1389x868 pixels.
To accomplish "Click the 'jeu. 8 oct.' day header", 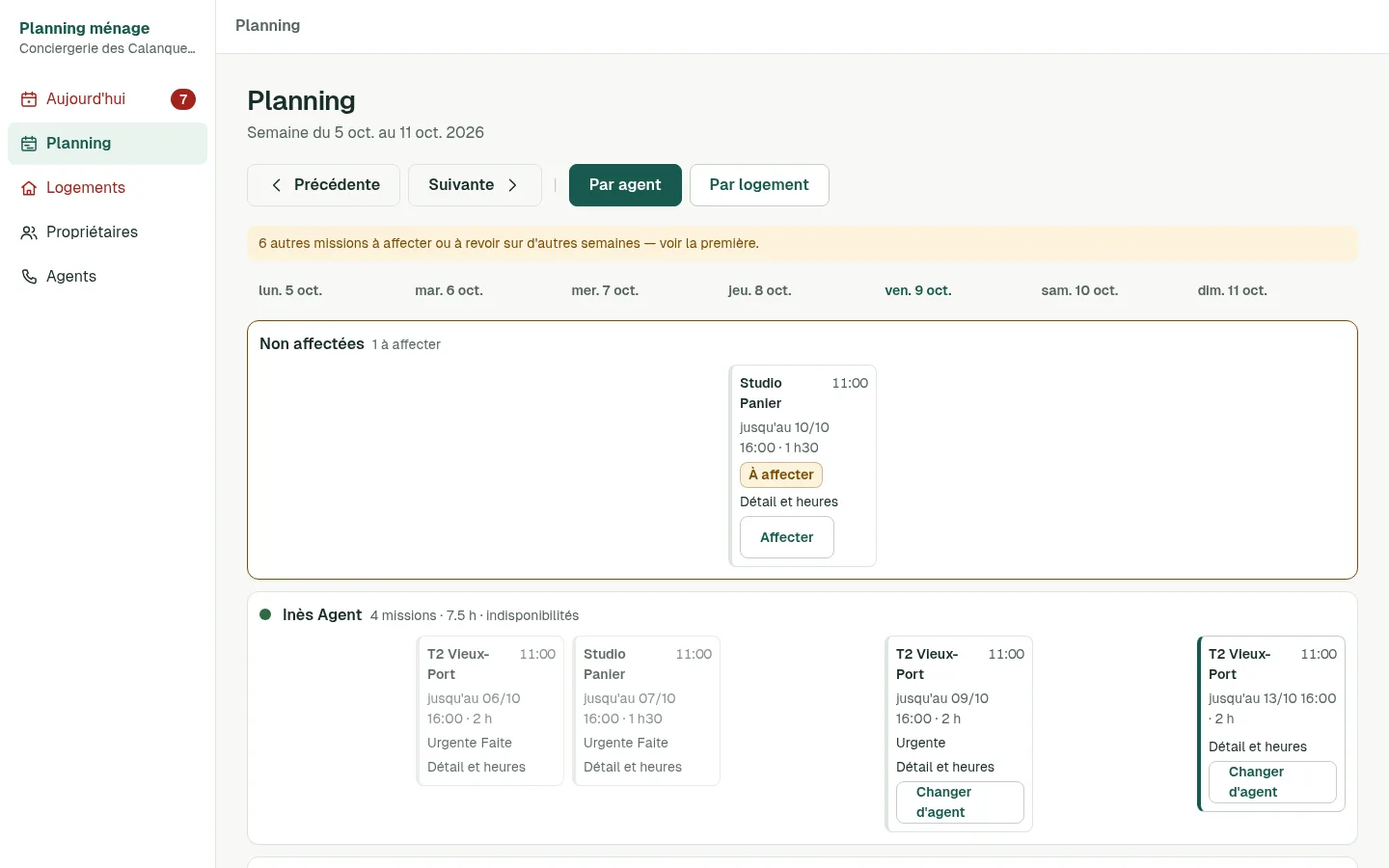I will (x=760, y=290).
